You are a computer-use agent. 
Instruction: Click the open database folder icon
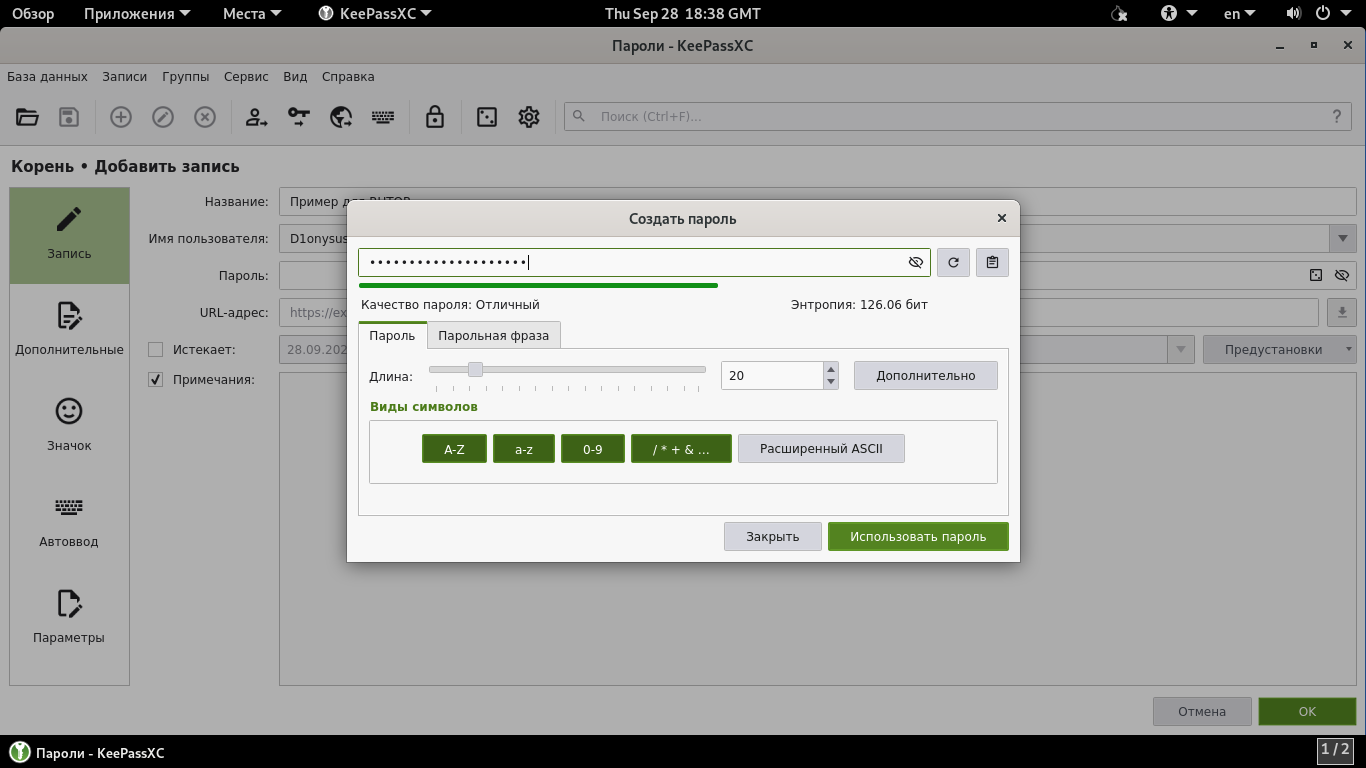point(27,117)
